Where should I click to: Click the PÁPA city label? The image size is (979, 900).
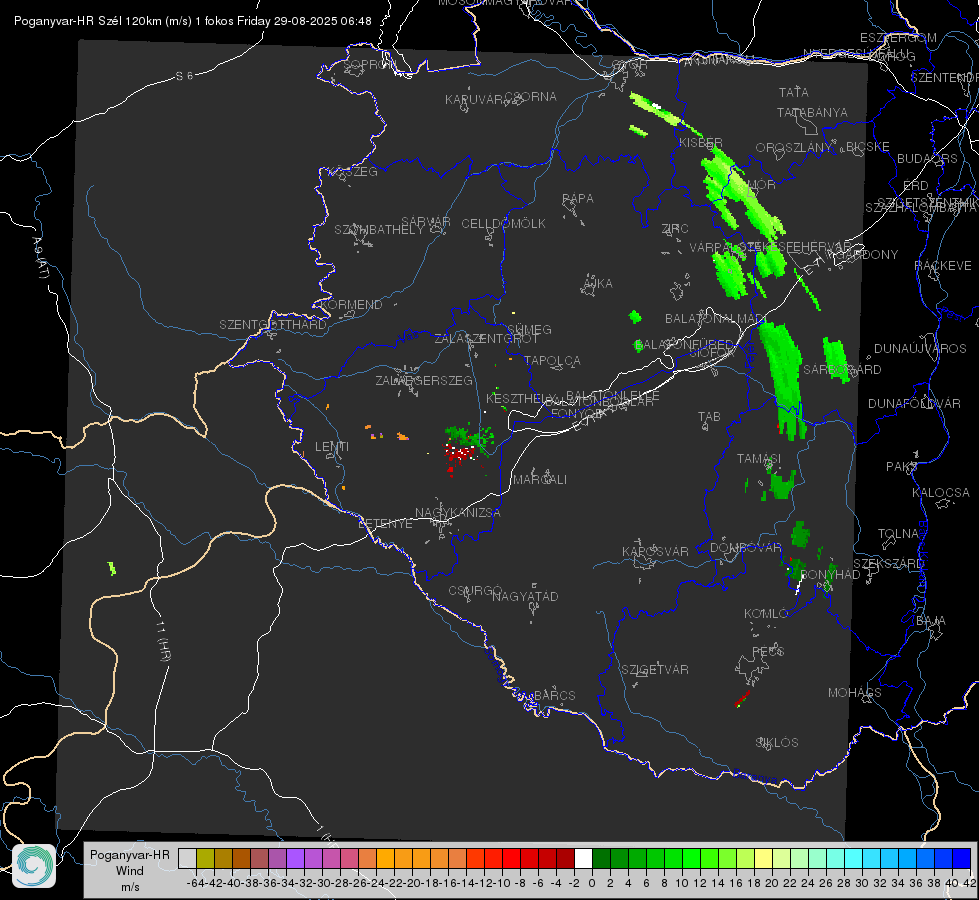[578, 199]
